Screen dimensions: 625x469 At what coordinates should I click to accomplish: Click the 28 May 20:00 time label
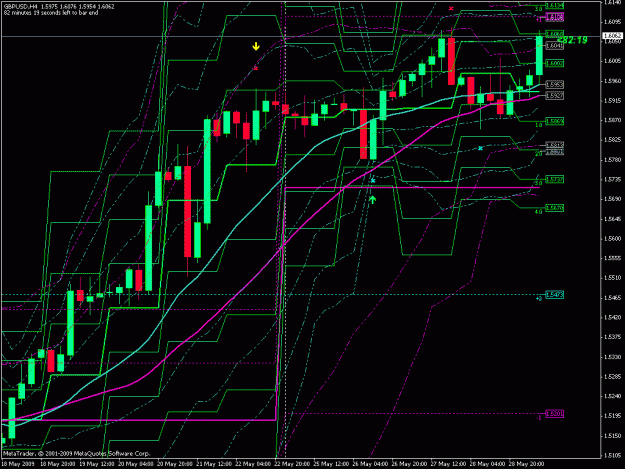(526, 464)
